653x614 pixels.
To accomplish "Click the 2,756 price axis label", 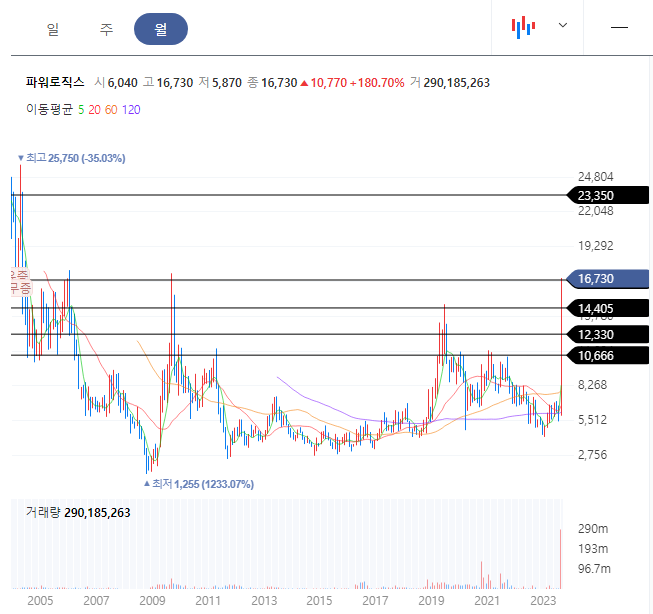I will (x=593, y=454).
